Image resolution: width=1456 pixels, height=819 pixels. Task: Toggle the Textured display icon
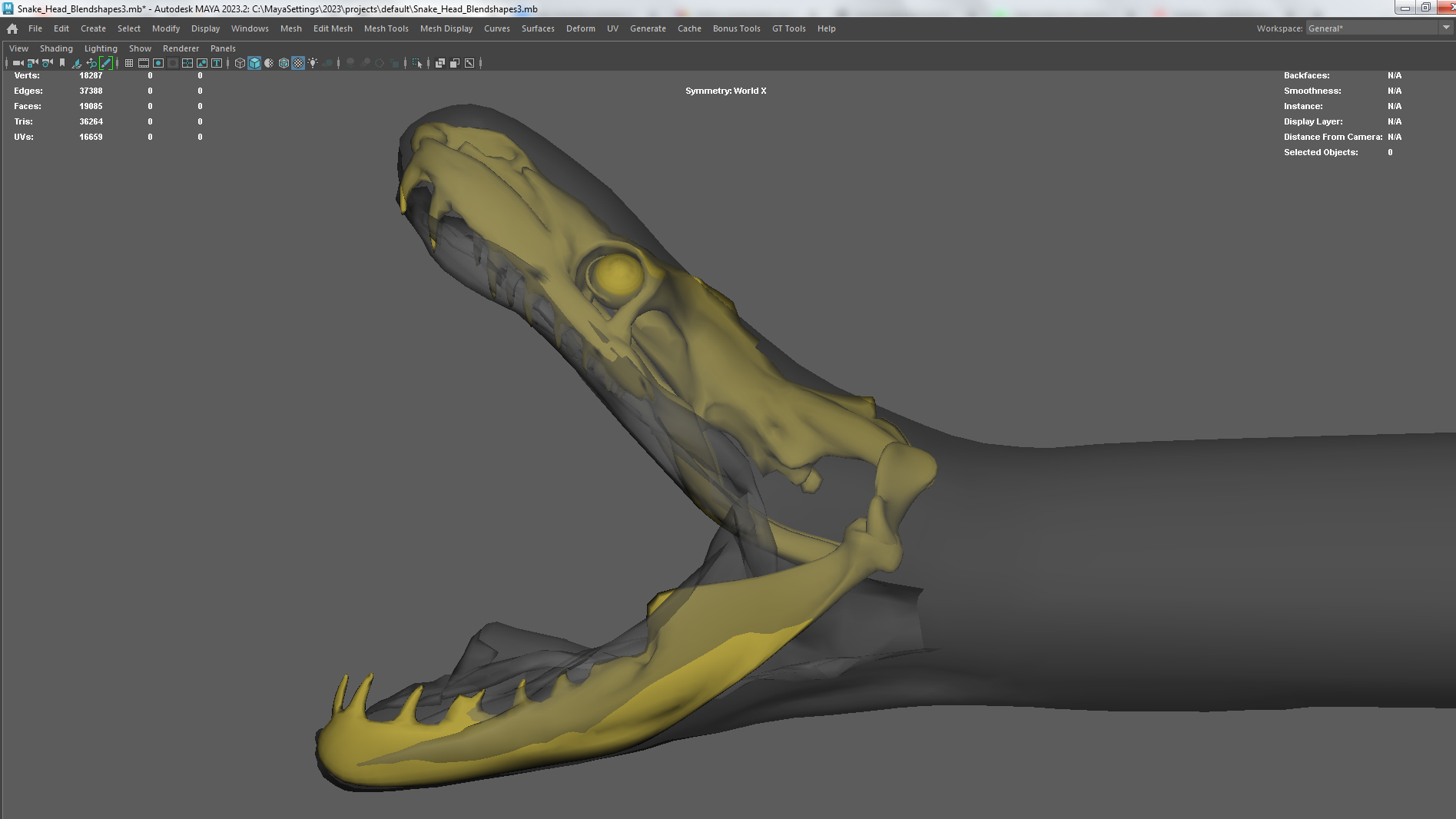(298, 63)
